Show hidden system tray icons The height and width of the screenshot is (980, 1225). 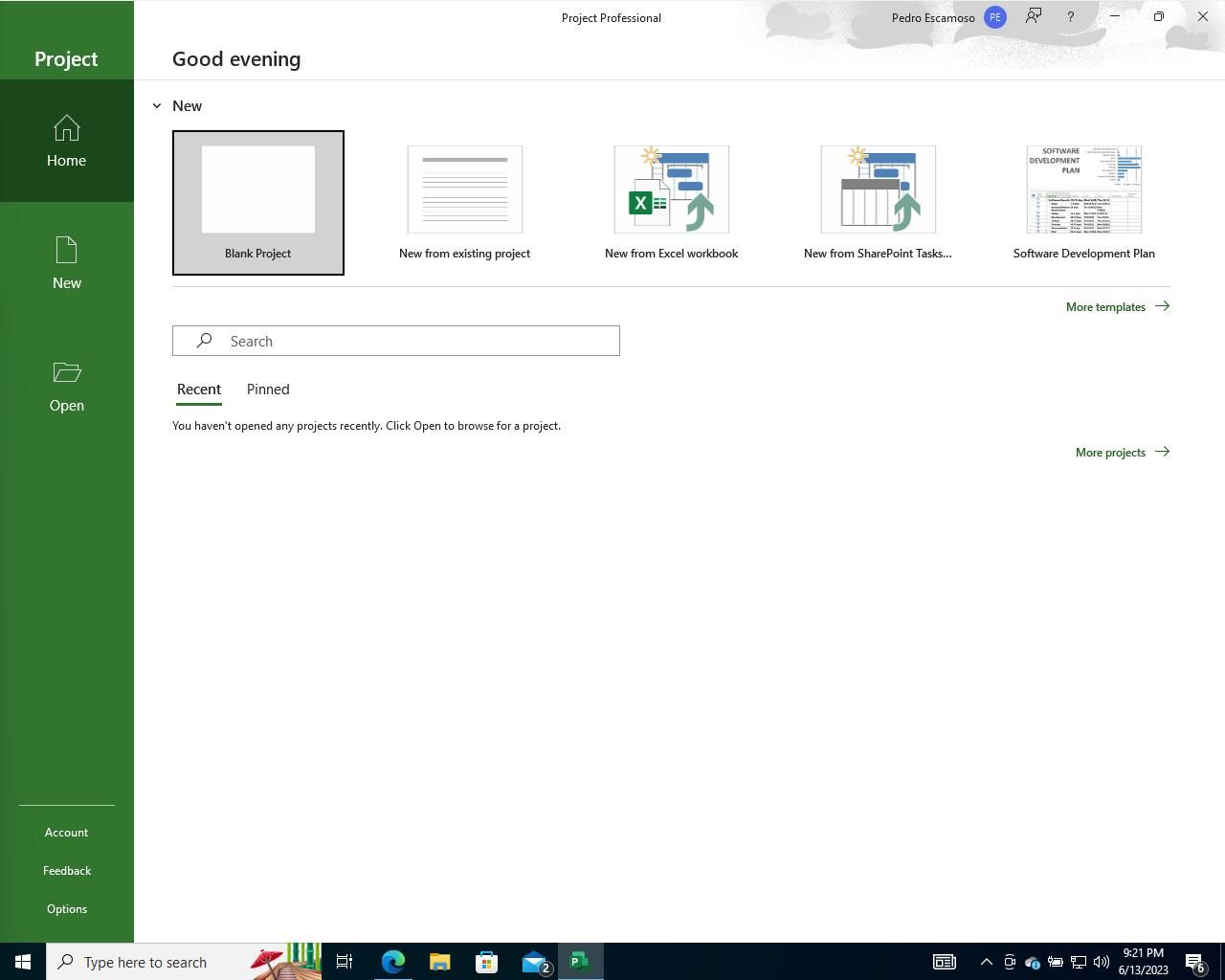(986, 962)
